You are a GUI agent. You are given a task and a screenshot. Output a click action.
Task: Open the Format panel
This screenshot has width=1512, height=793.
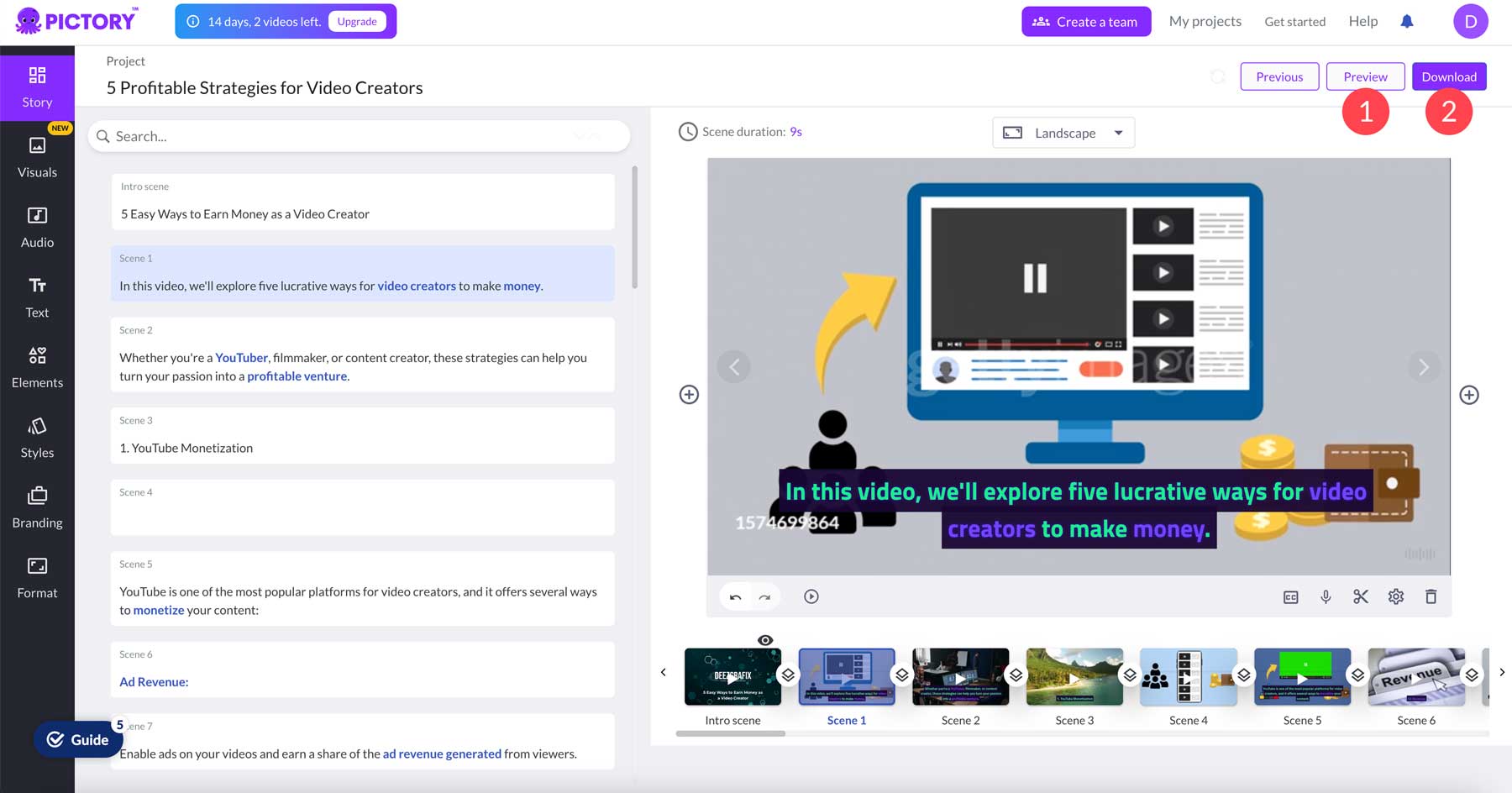coord(37,578)
